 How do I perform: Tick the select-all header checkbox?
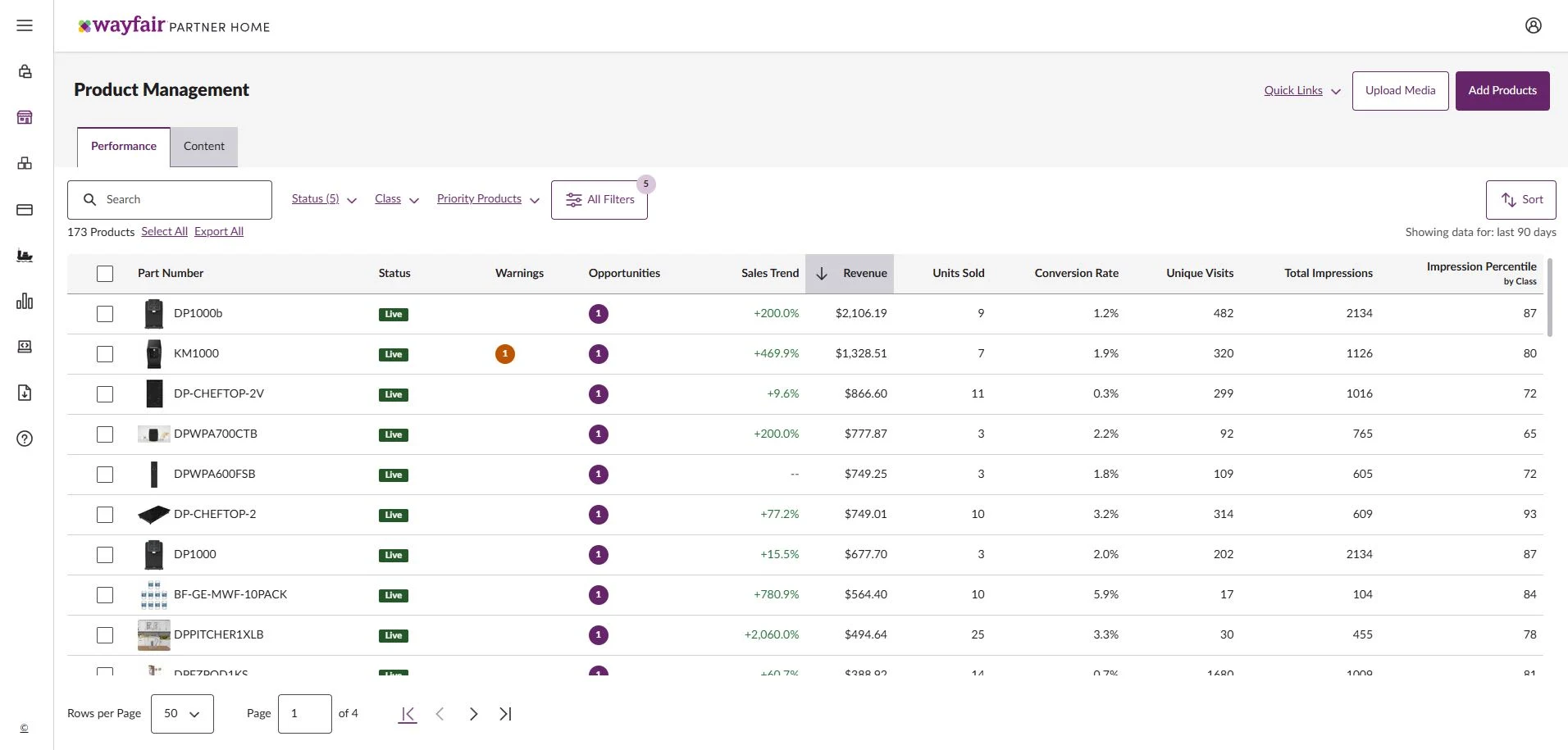[105, 274]
